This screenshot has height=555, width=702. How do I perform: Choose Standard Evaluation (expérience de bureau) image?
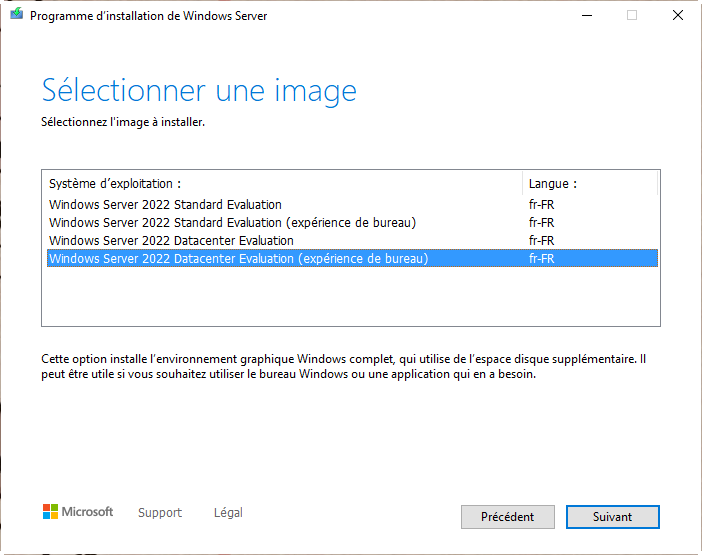pyautogui.click(x=232, y=222)
